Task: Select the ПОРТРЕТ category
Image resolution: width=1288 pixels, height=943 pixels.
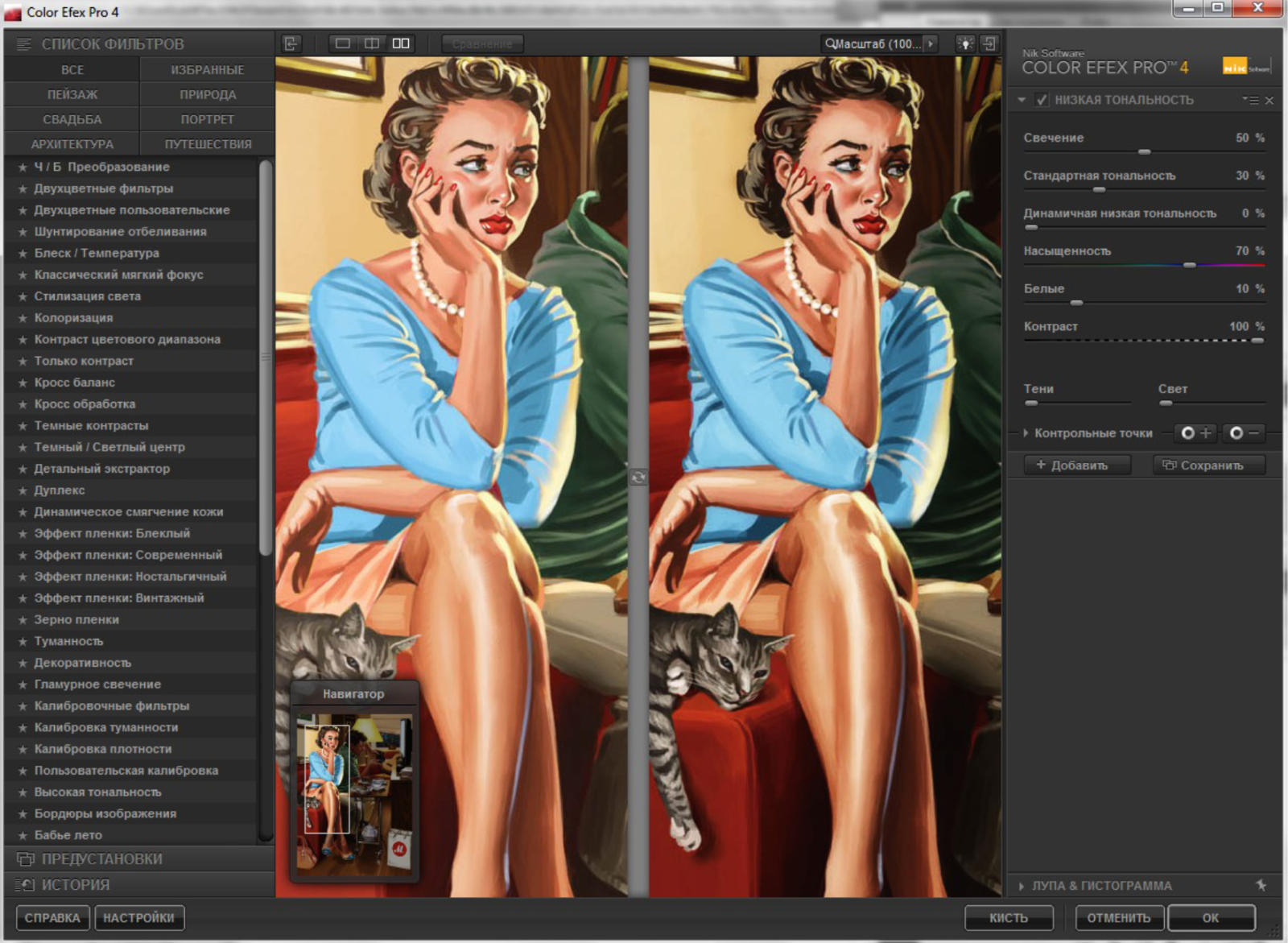Action: click(208, 120)
